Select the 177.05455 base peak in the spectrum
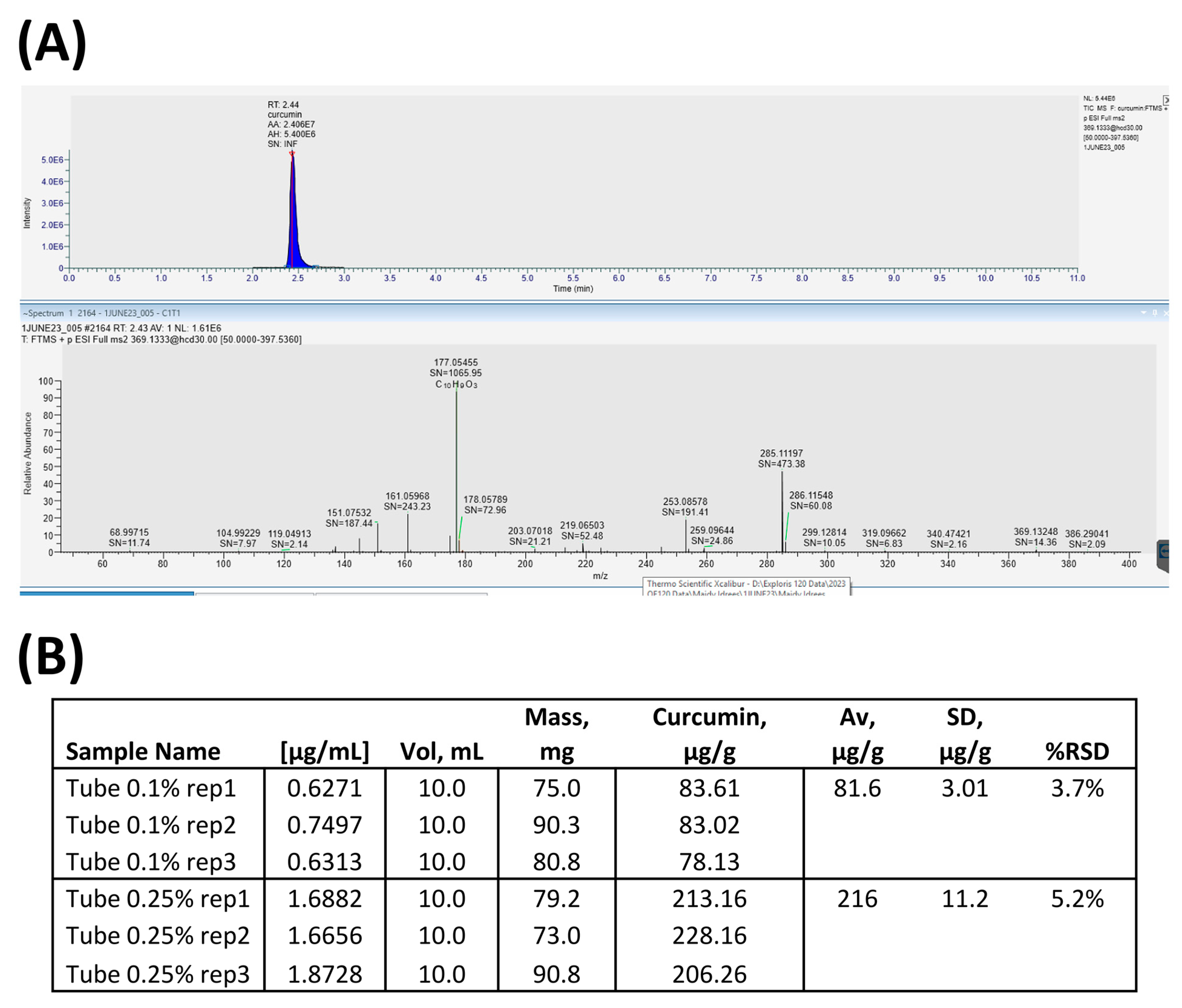The height and width of the screenshot is (1008, 1182). point(456,468)
